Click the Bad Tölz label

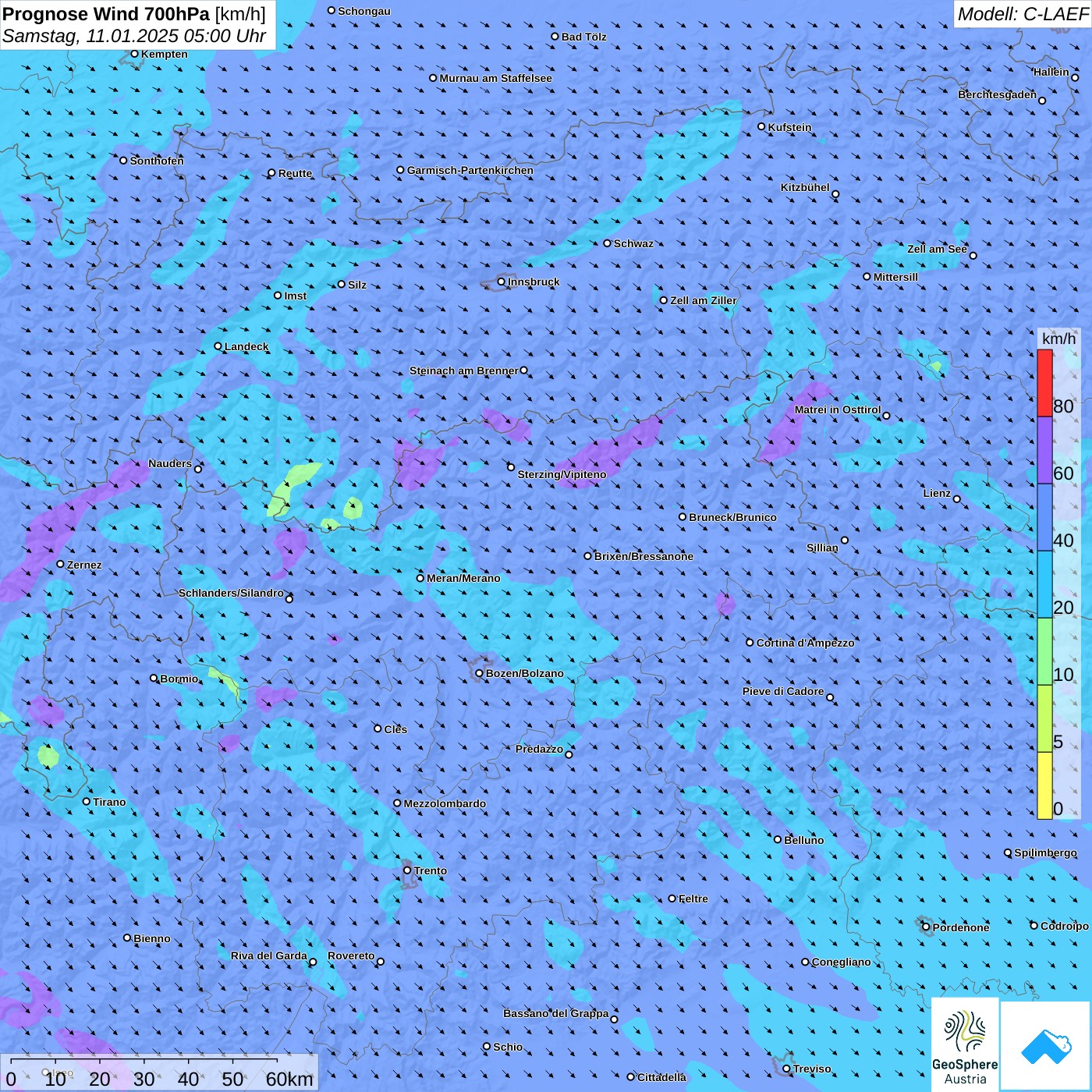pos(583,37)
